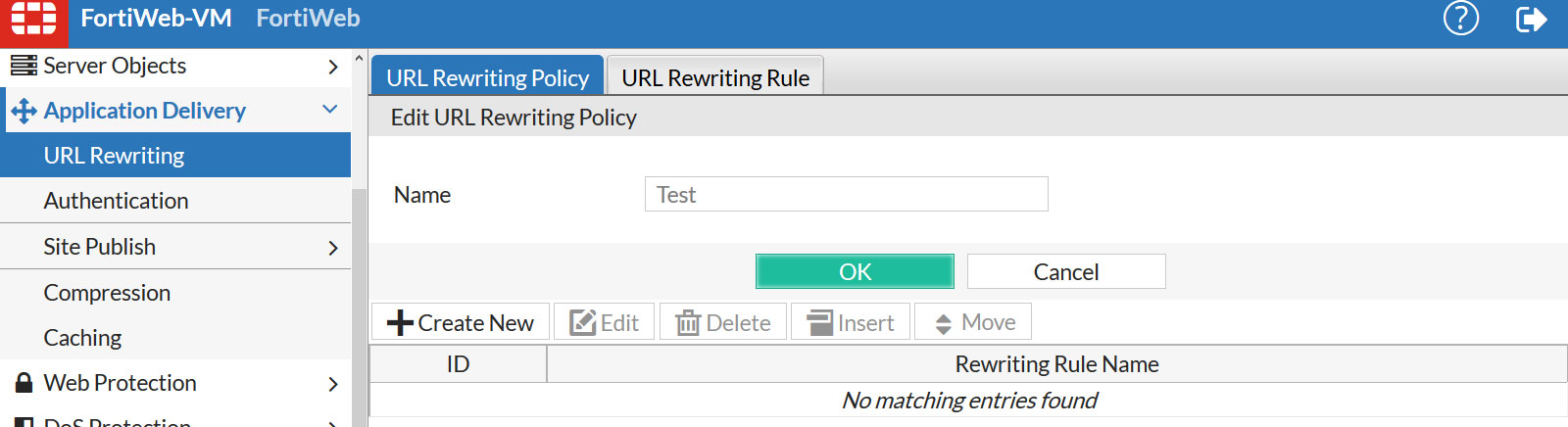Open the Site Publish menu item
This screenshot has height=427, width=1568.
(175, 246)
